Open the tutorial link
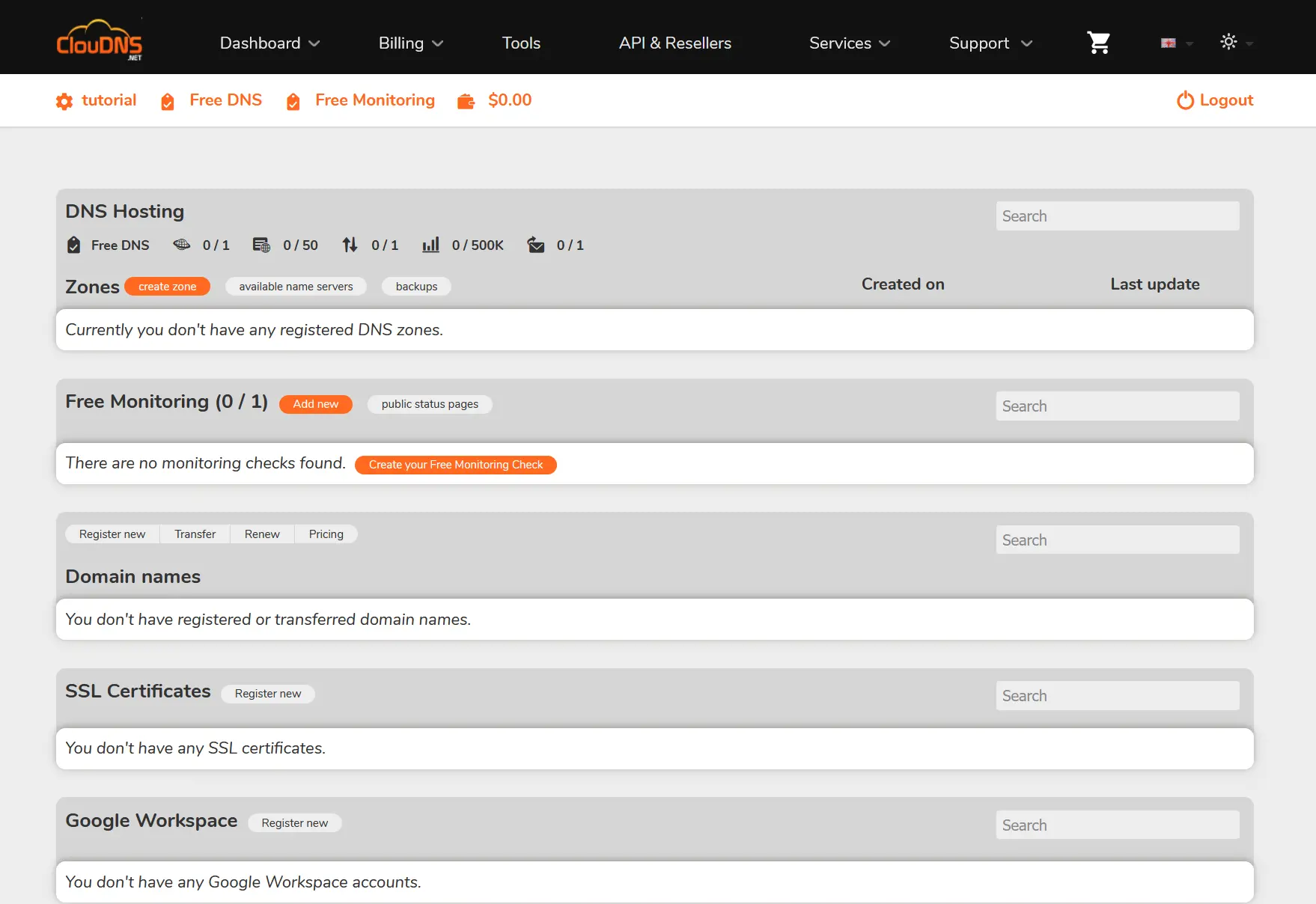 pyautogui.click(x=109, y=100)
